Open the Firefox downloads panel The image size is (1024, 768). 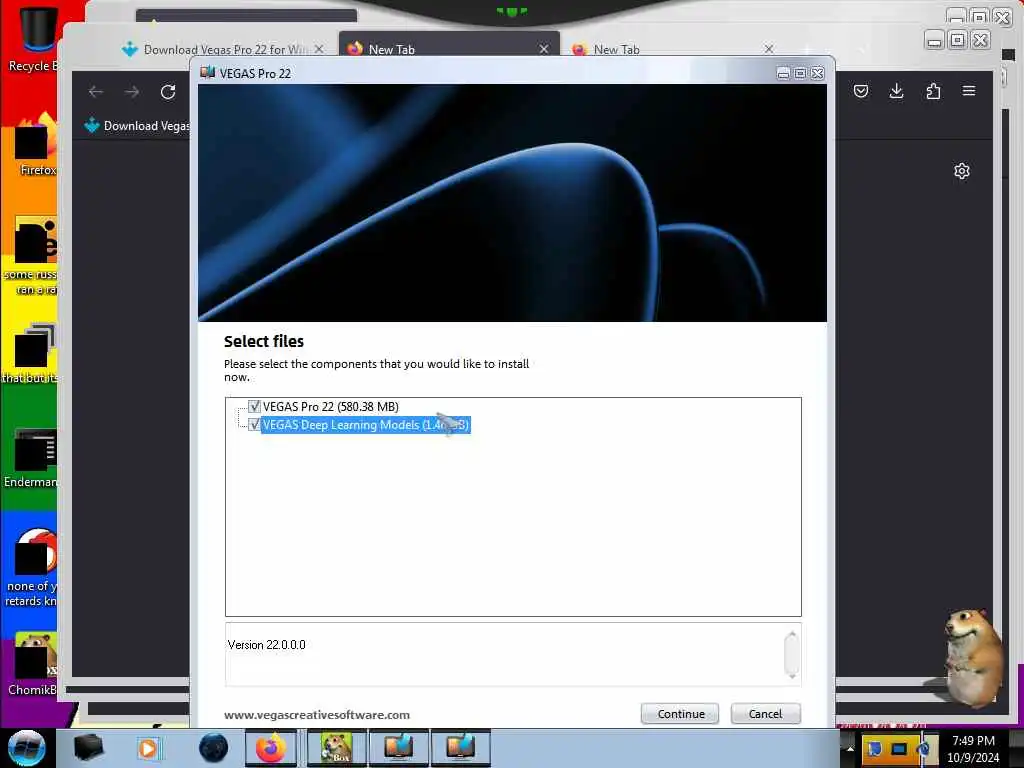coord(897,91)
